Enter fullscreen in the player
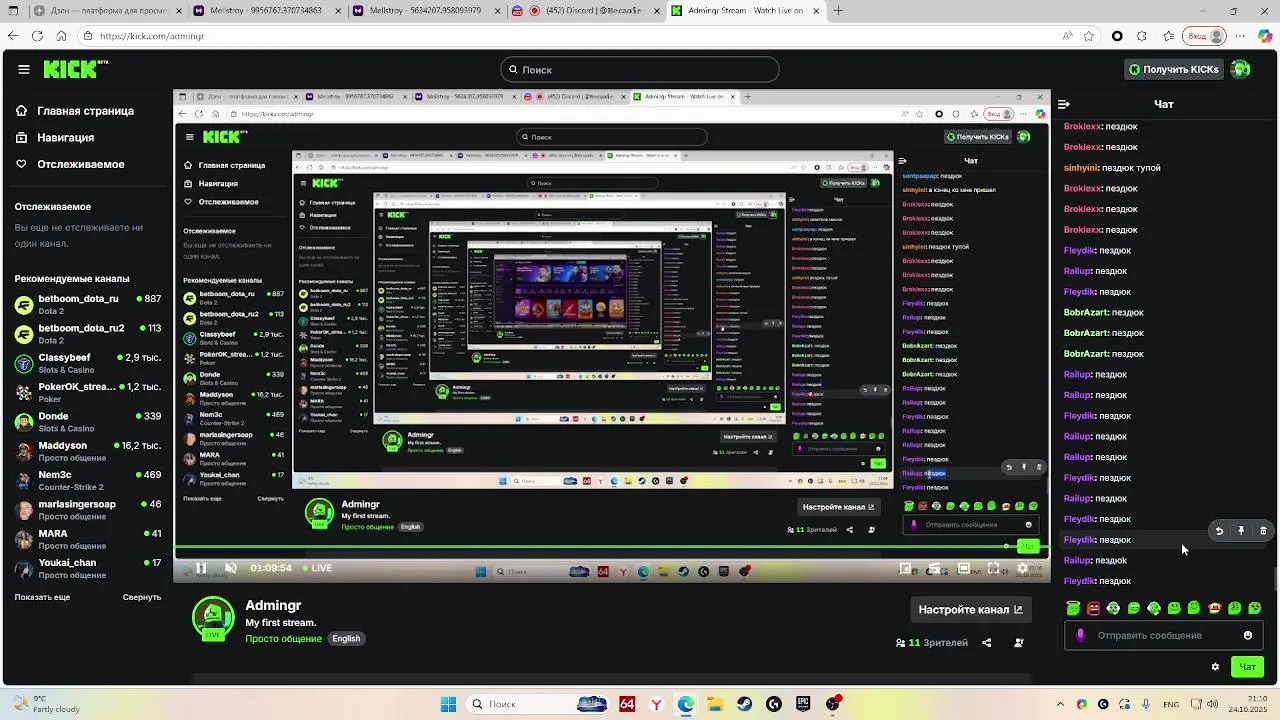The height and width of the screenshot is (720, 1280). click(x=993, y=568)
